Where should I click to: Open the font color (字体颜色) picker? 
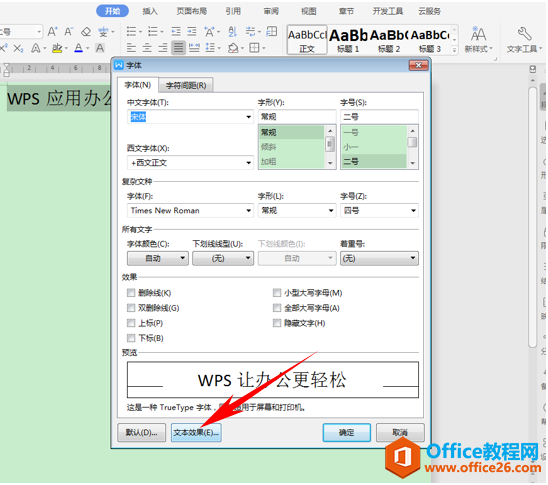(158, 258)
